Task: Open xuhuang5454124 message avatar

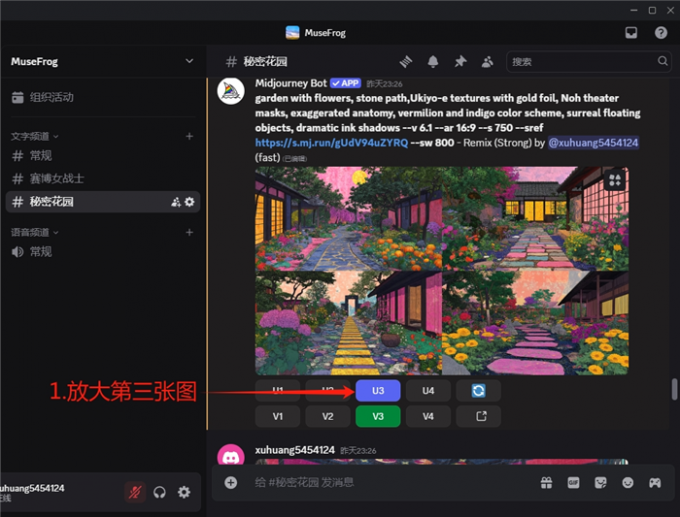Action: tap(231, 454)
